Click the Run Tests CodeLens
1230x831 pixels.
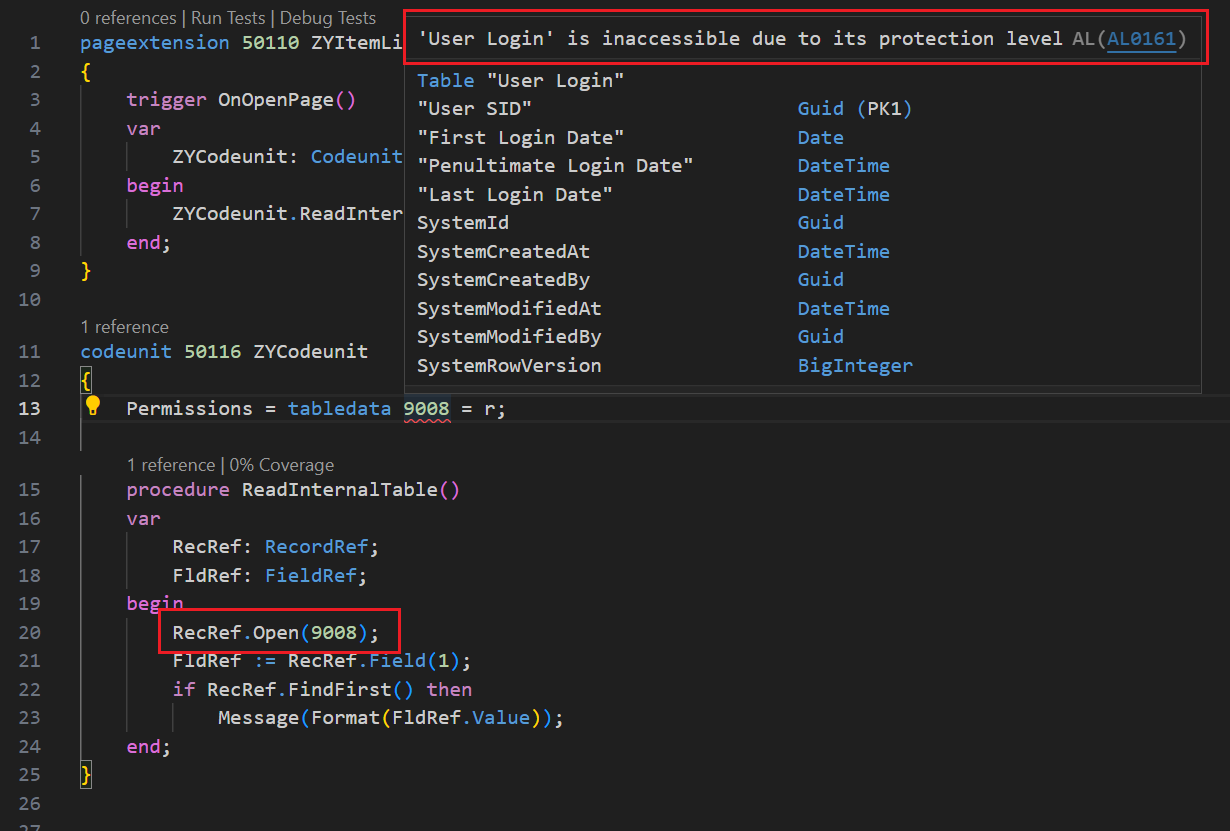click(228, 18)
